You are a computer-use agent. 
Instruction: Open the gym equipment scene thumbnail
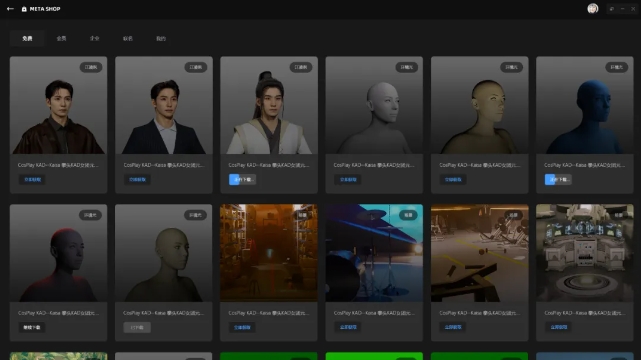click(x=480, y=253)
